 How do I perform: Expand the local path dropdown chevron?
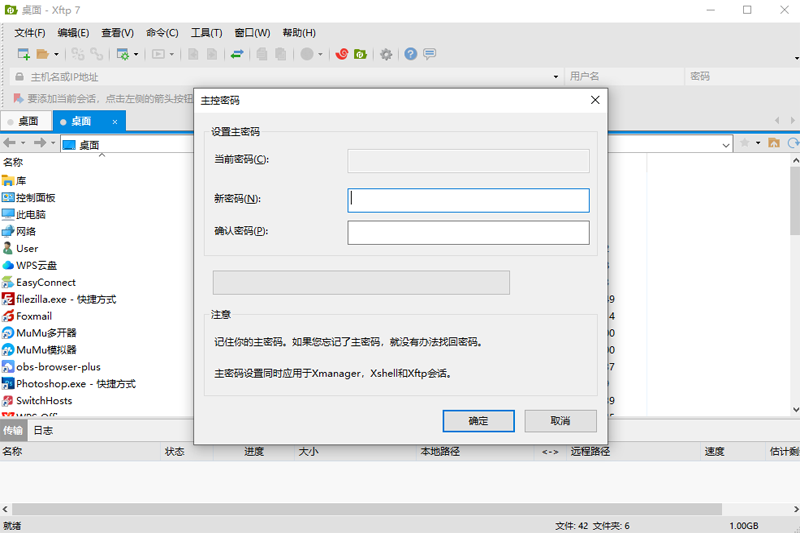[x=728, y=143]
